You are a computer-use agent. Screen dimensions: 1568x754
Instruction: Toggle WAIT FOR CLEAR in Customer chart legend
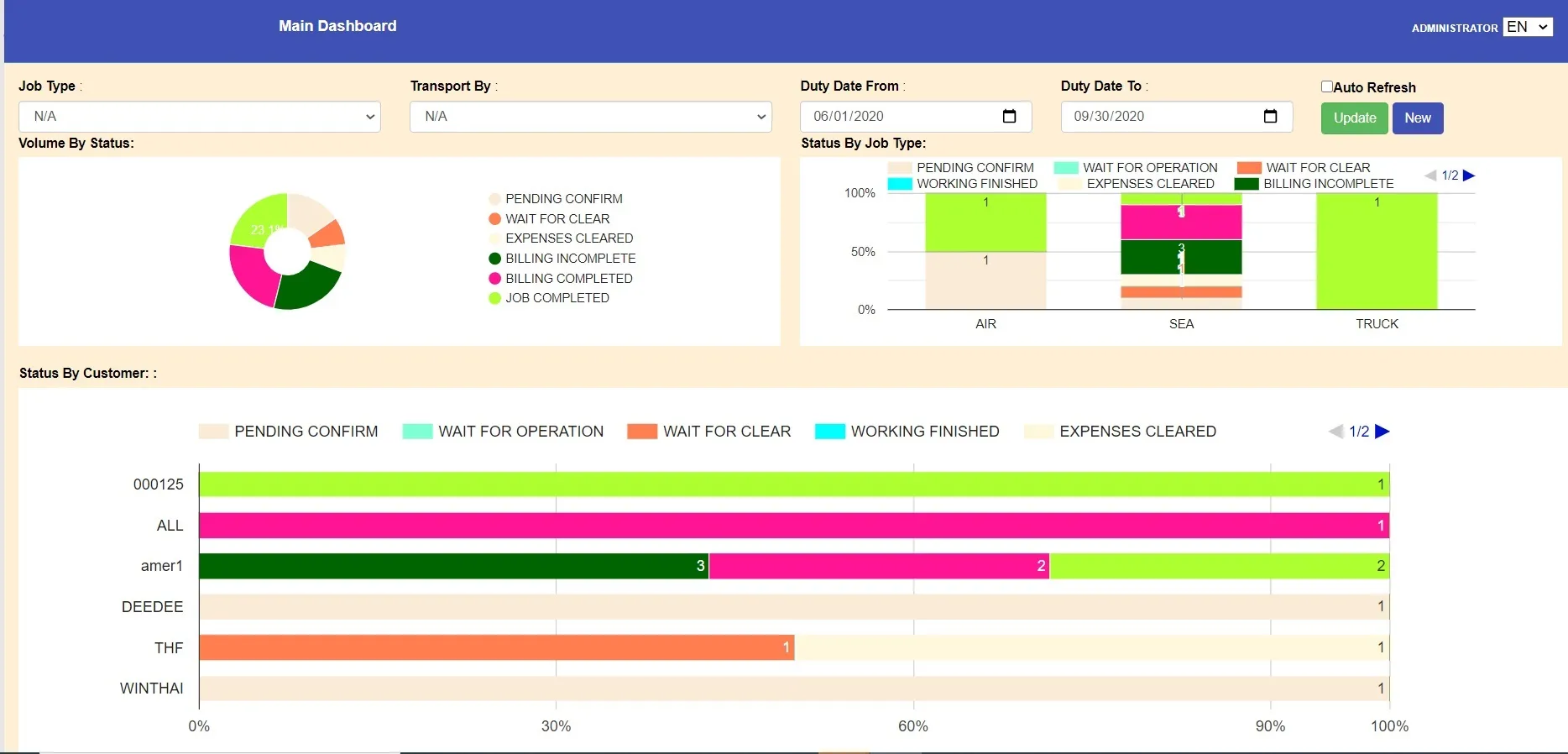coord(709,432)
